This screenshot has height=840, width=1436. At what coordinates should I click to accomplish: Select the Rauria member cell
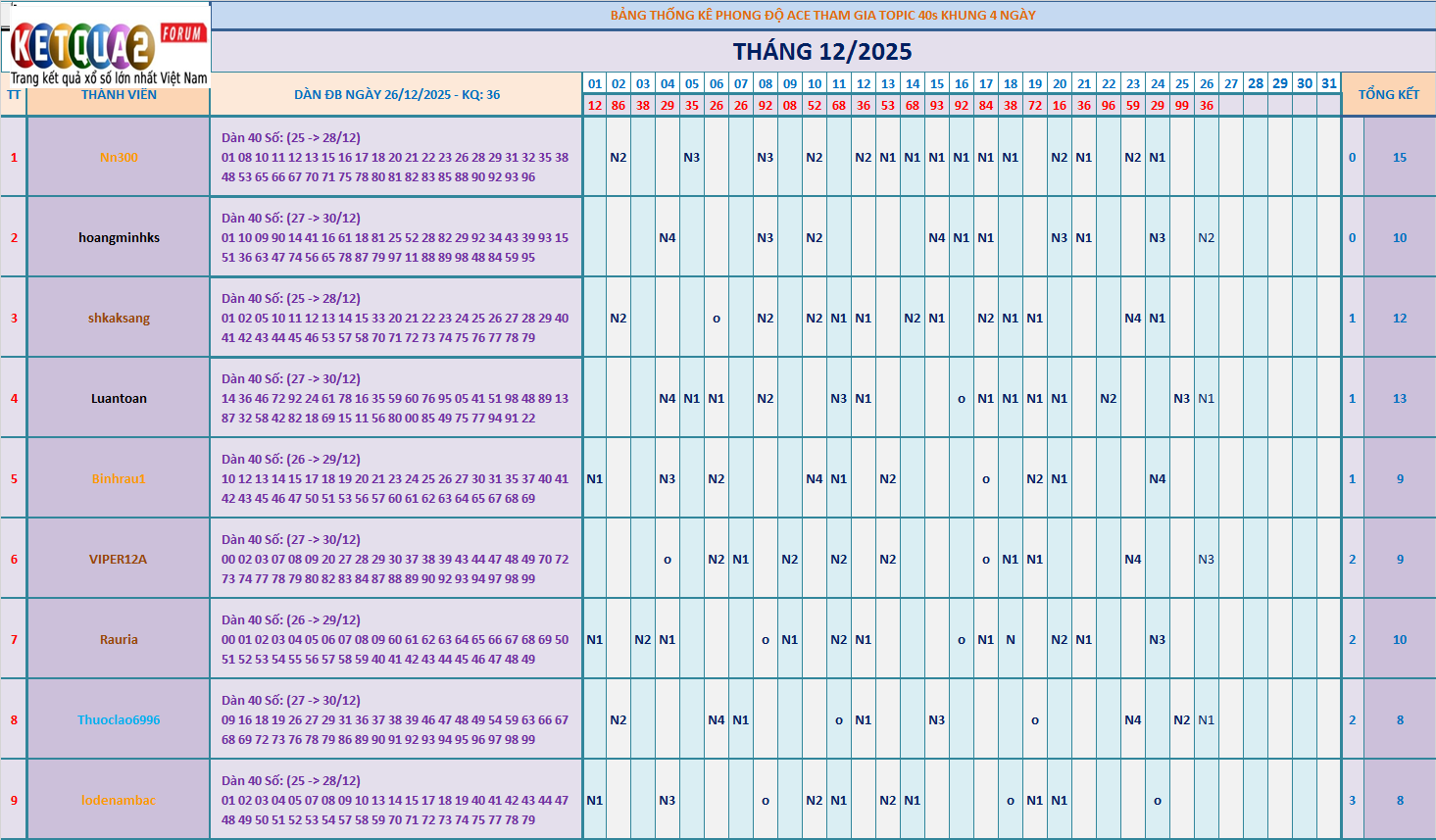pos(119,640)
